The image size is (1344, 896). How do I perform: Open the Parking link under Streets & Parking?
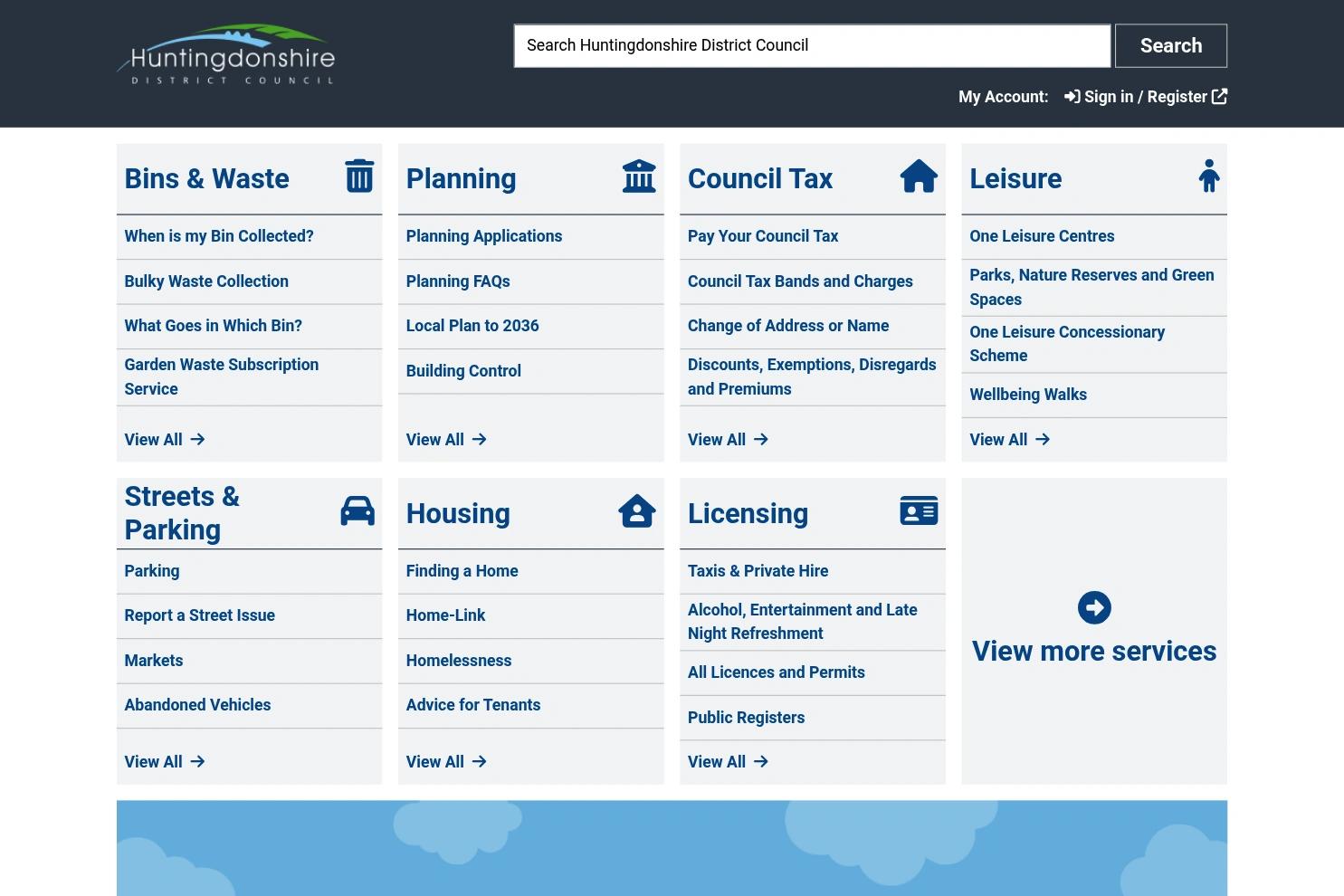tap(152, 571)
